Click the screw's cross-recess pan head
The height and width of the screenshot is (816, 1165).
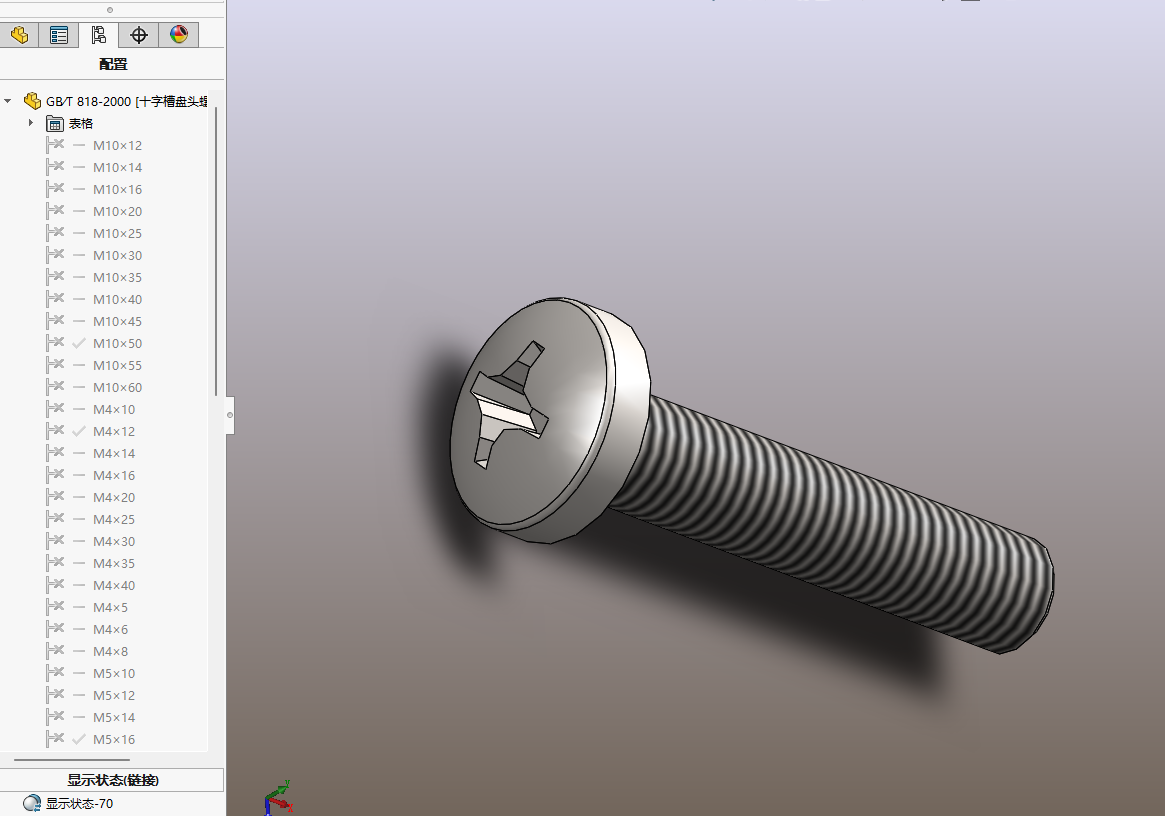pos(550,421)
